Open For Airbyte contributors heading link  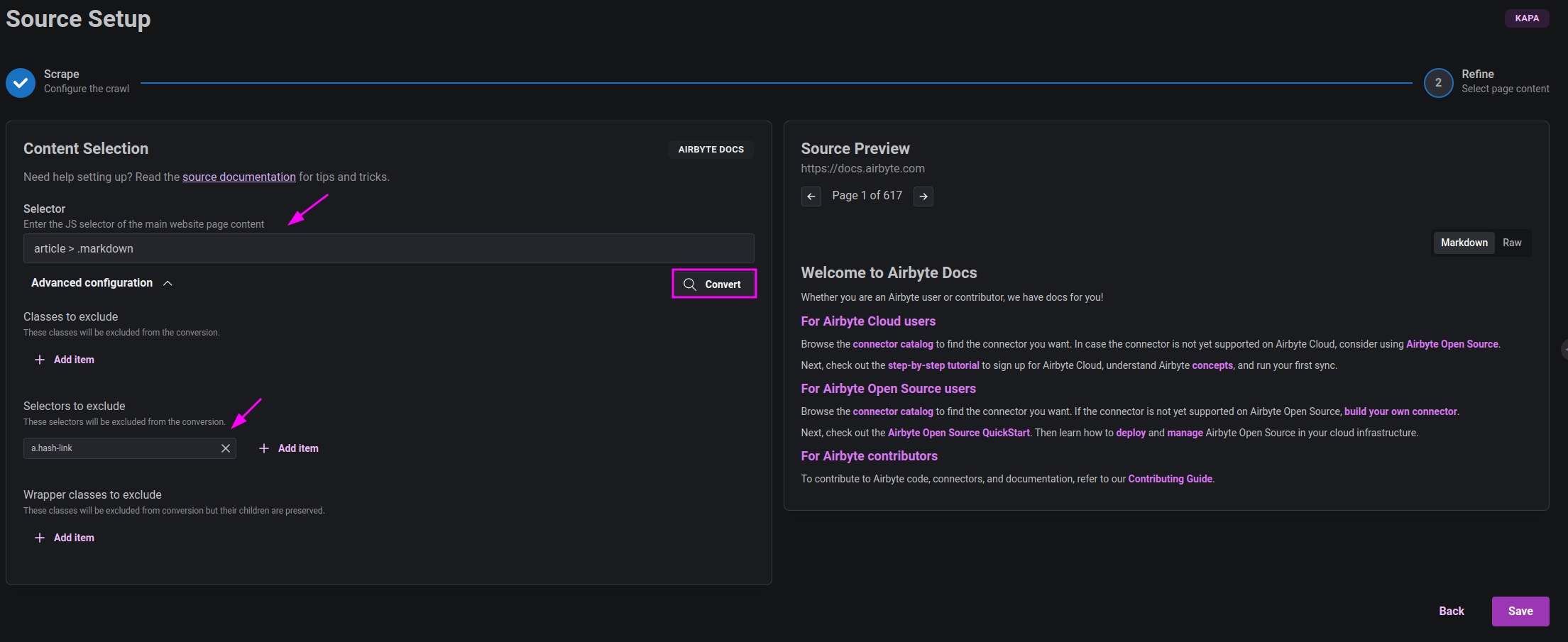tap(869, 456)
